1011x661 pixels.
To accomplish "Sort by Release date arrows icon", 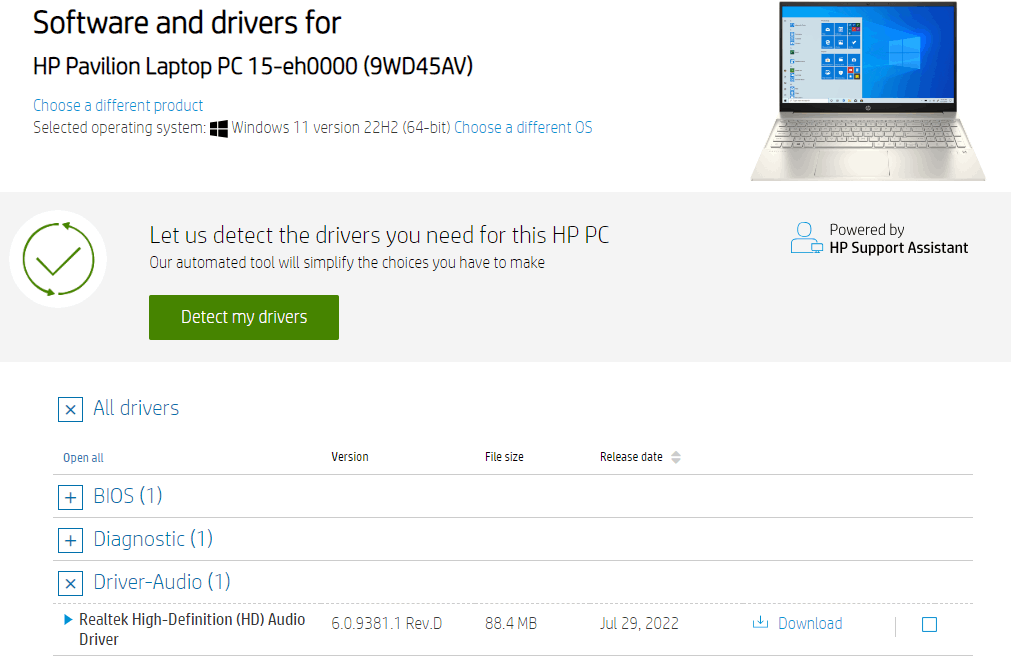I will coord(676,457).
